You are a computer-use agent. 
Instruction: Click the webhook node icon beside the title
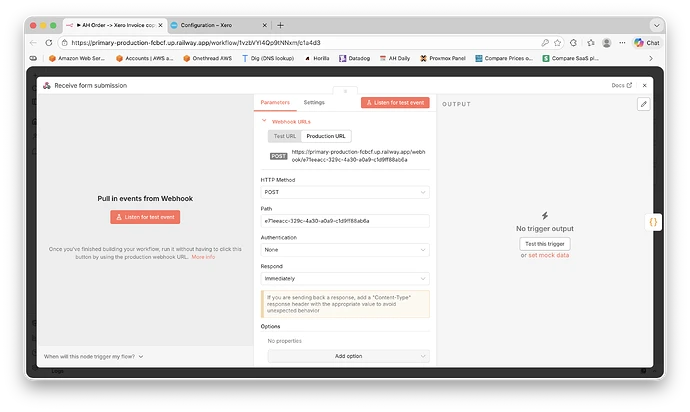[x=46, y=86]
